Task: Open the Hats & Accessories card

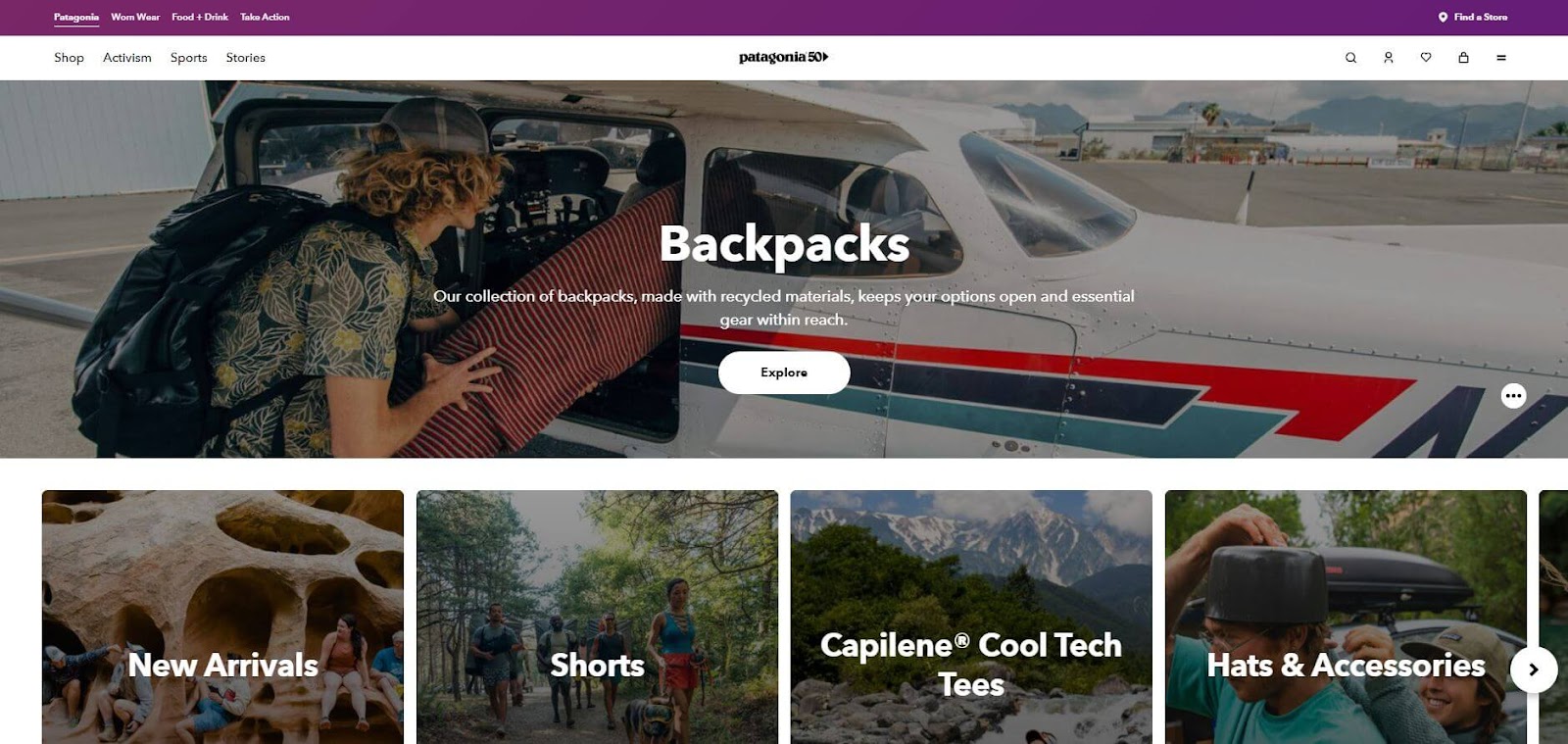Action: pos(1346,618)
